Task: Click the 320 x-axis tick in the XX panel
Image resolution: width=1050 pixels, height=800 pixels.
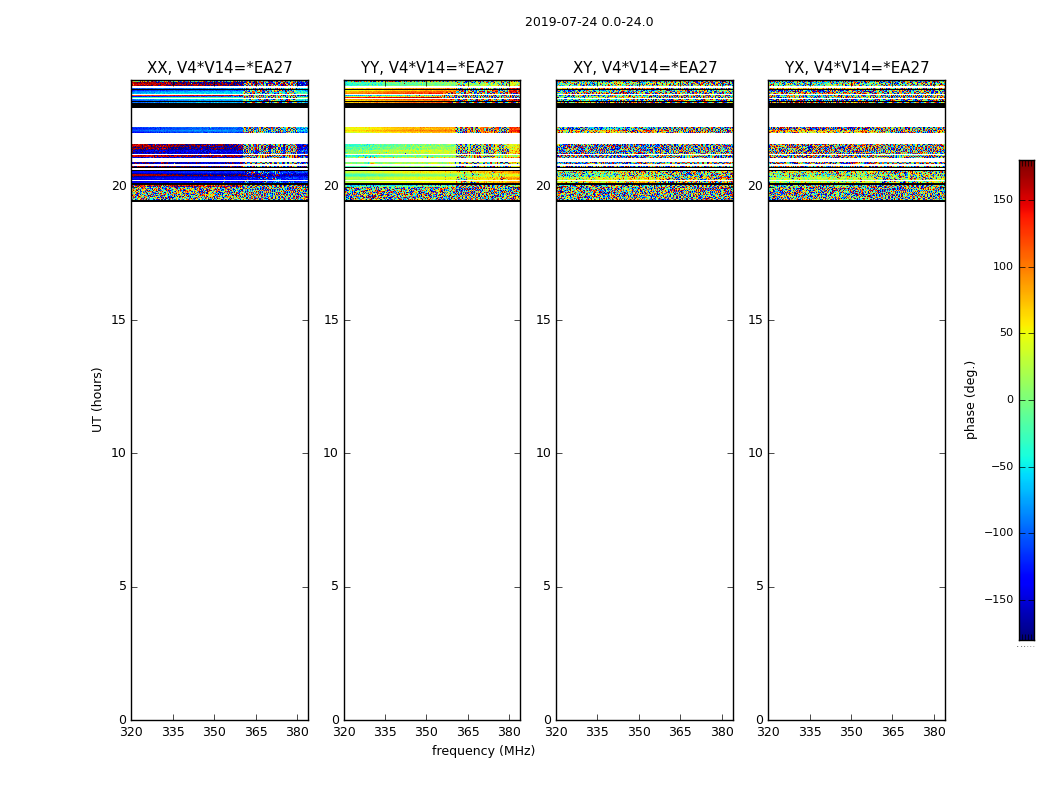Action: [131, 732]
